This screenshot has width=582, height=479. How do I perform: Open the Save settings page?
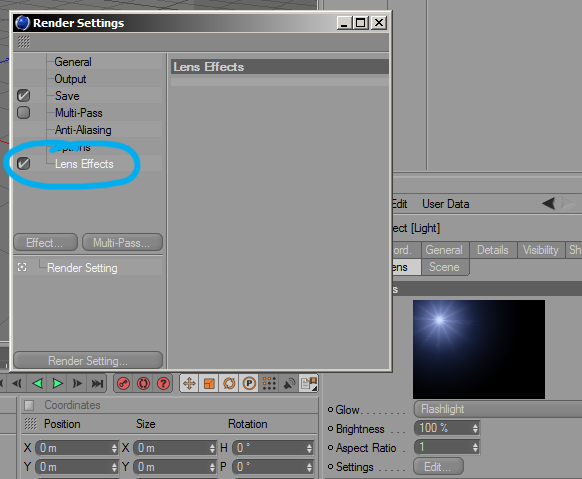pyautogui.click(x=67, y=96)
